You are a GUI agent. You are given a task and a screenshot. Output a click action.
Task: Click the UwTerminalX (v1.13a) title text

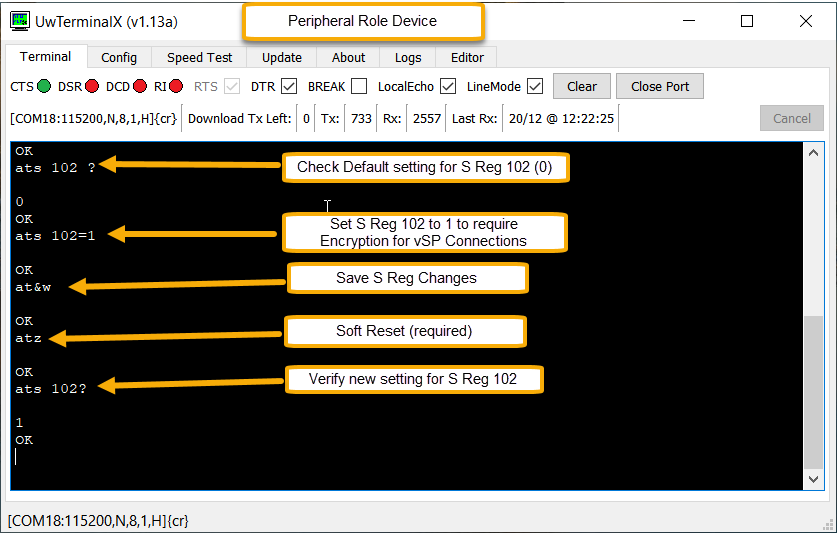(106, 21)
